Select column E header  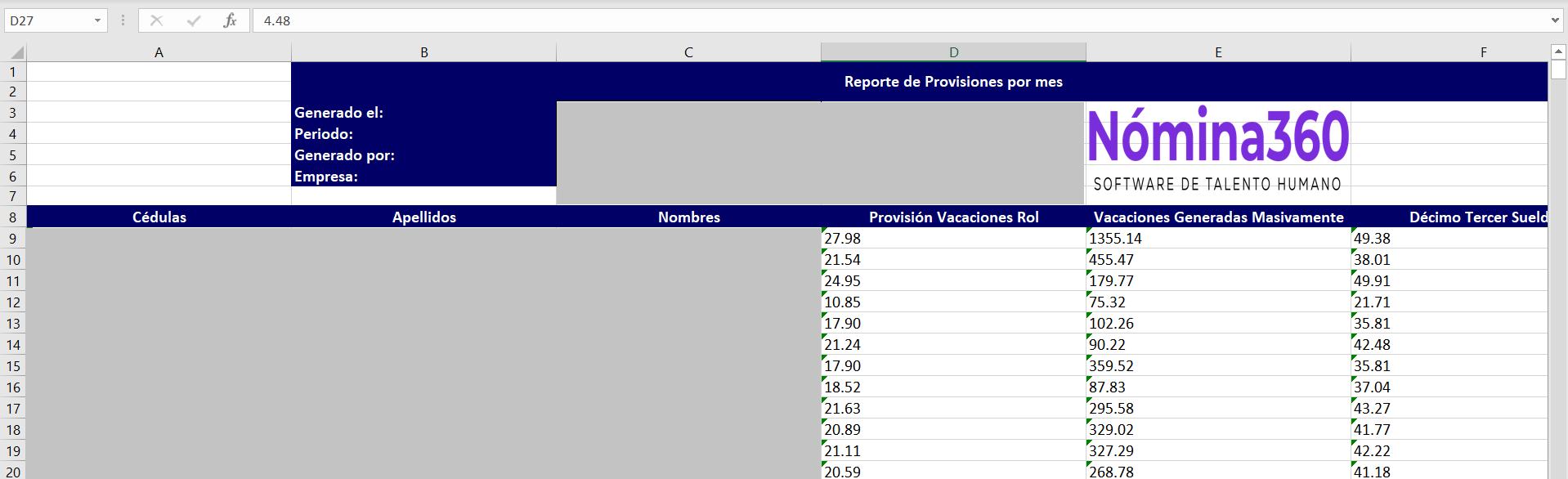[1218, 52]
